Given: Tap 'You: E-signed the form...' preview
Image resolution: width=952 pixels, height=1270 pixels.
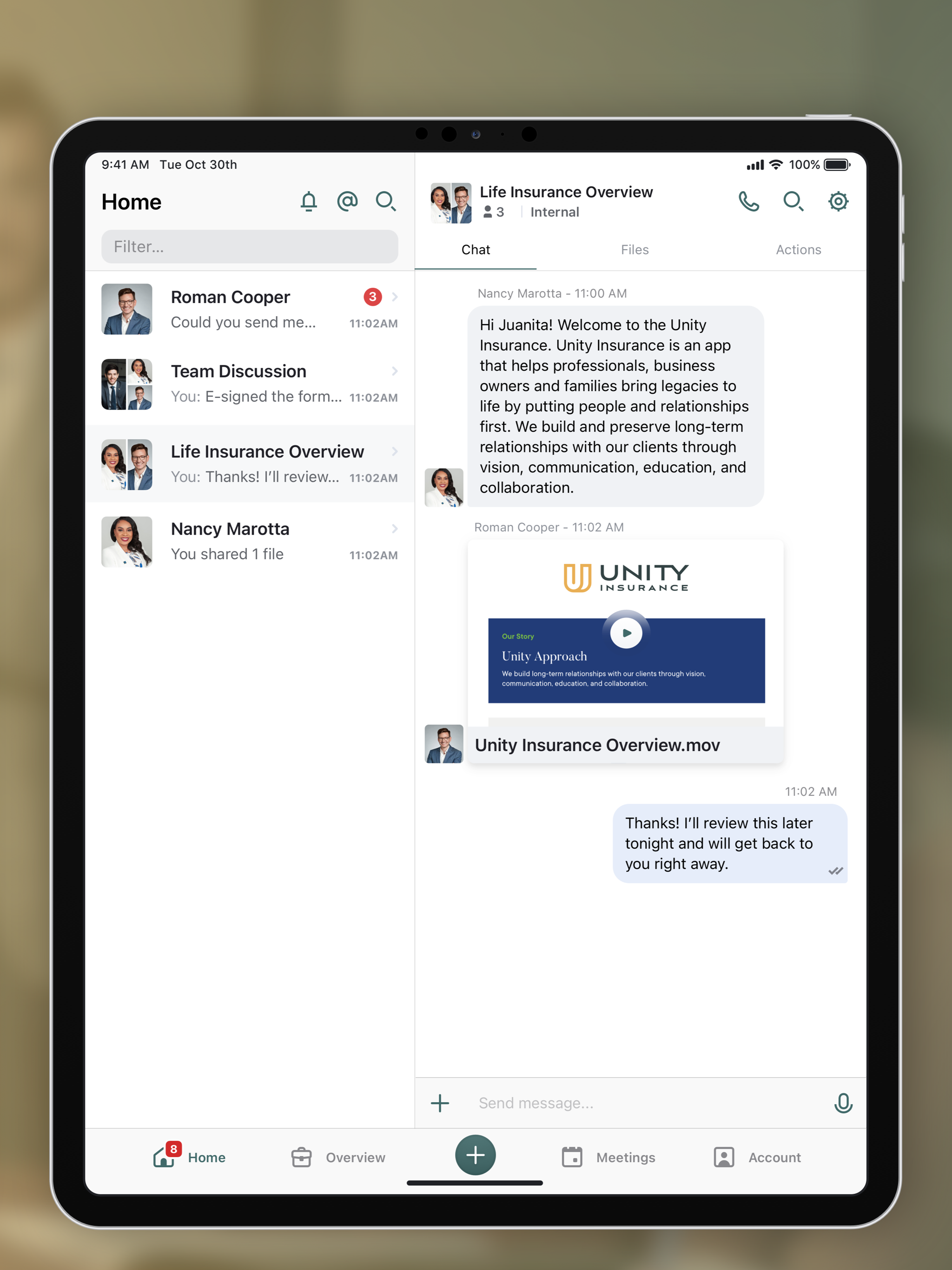Looking at the screenshot, I should [256, 396].
